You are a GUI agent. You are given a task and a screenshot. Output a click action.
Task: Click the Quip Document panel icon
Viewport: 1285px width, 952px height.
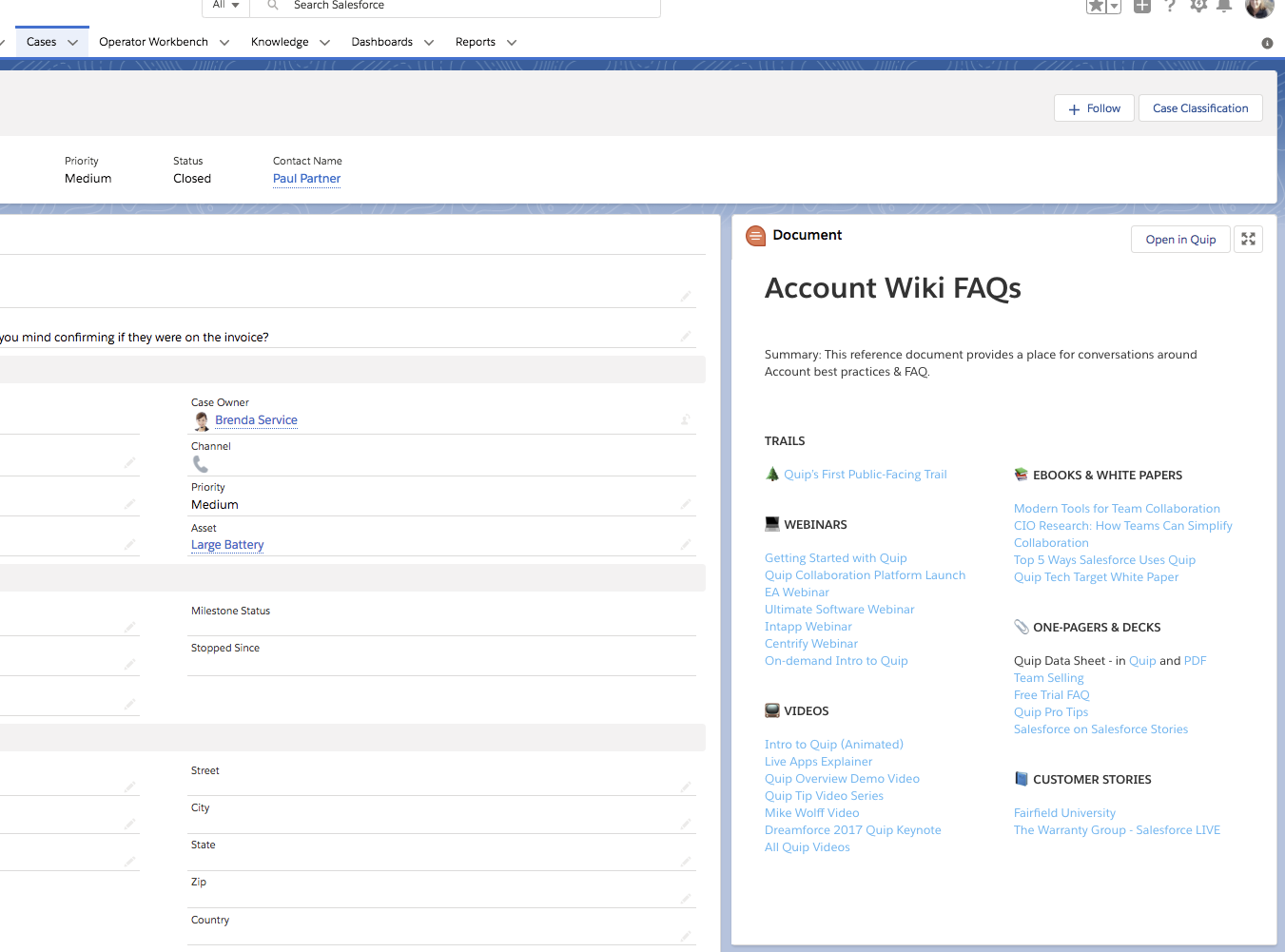click(x=756, y=236)
